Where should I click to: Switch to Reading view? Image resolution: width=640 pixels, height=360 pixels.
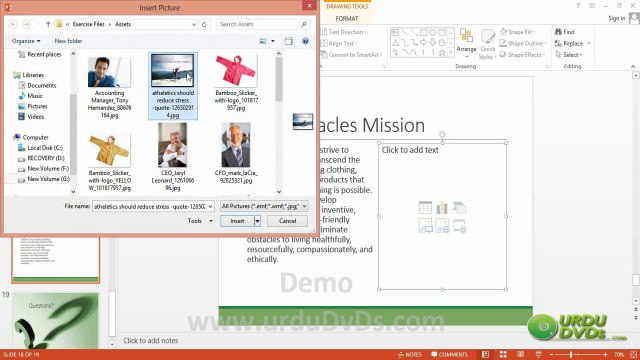520,354
